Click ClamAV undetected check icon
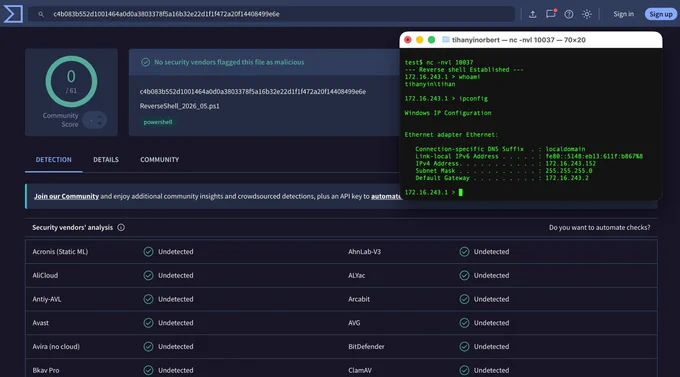This screenshot has height=377, width=680. (x=464, y=370)
